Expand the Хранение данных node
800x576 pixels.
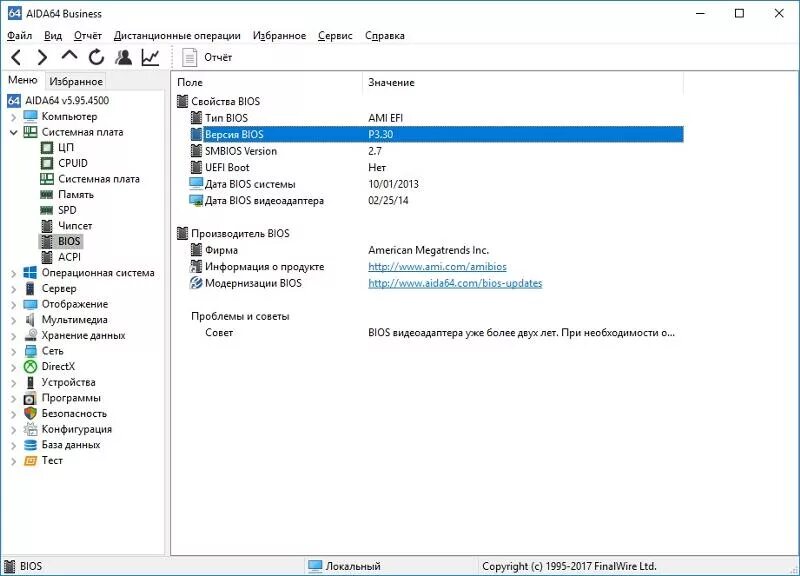coord(13,336)
